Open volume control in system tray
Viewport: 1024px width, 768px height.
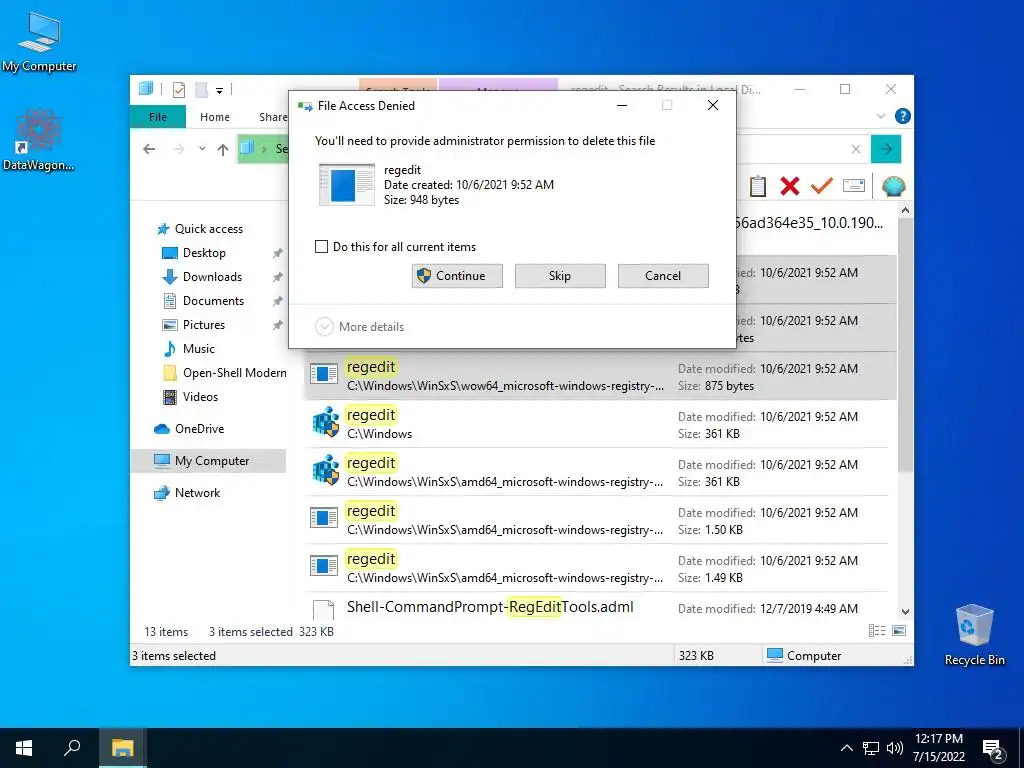(x=895, y=748)
